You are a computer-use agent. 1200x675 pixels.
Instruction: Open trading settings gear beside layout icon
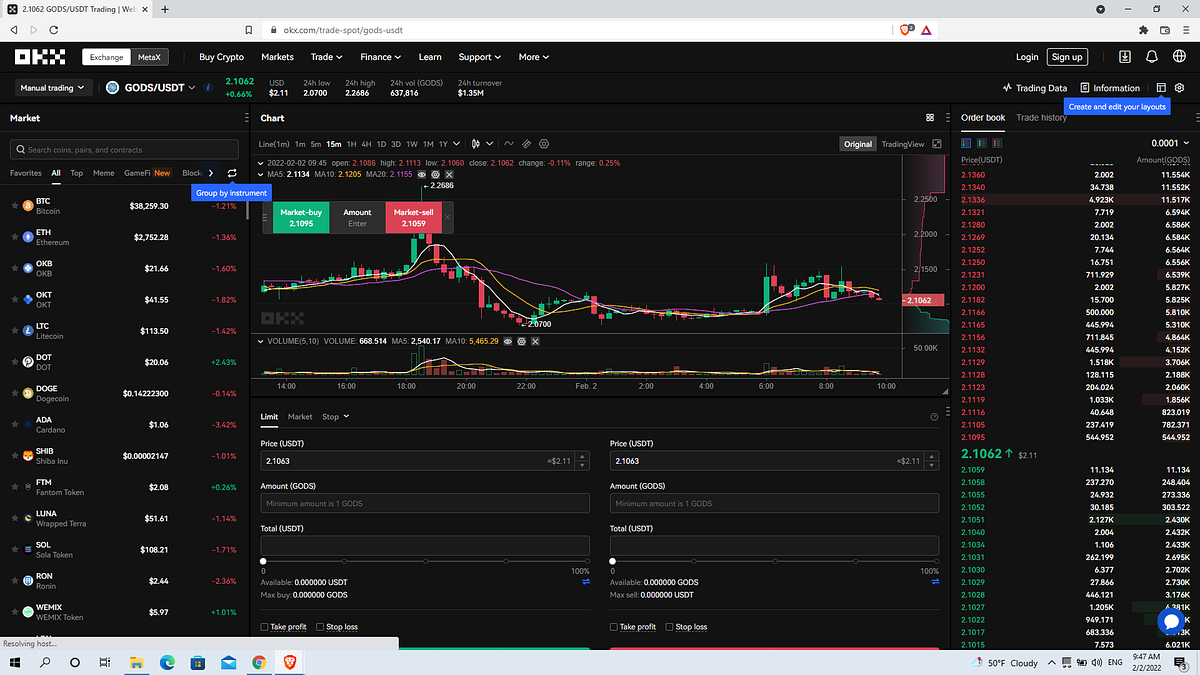pos(1179,88)
